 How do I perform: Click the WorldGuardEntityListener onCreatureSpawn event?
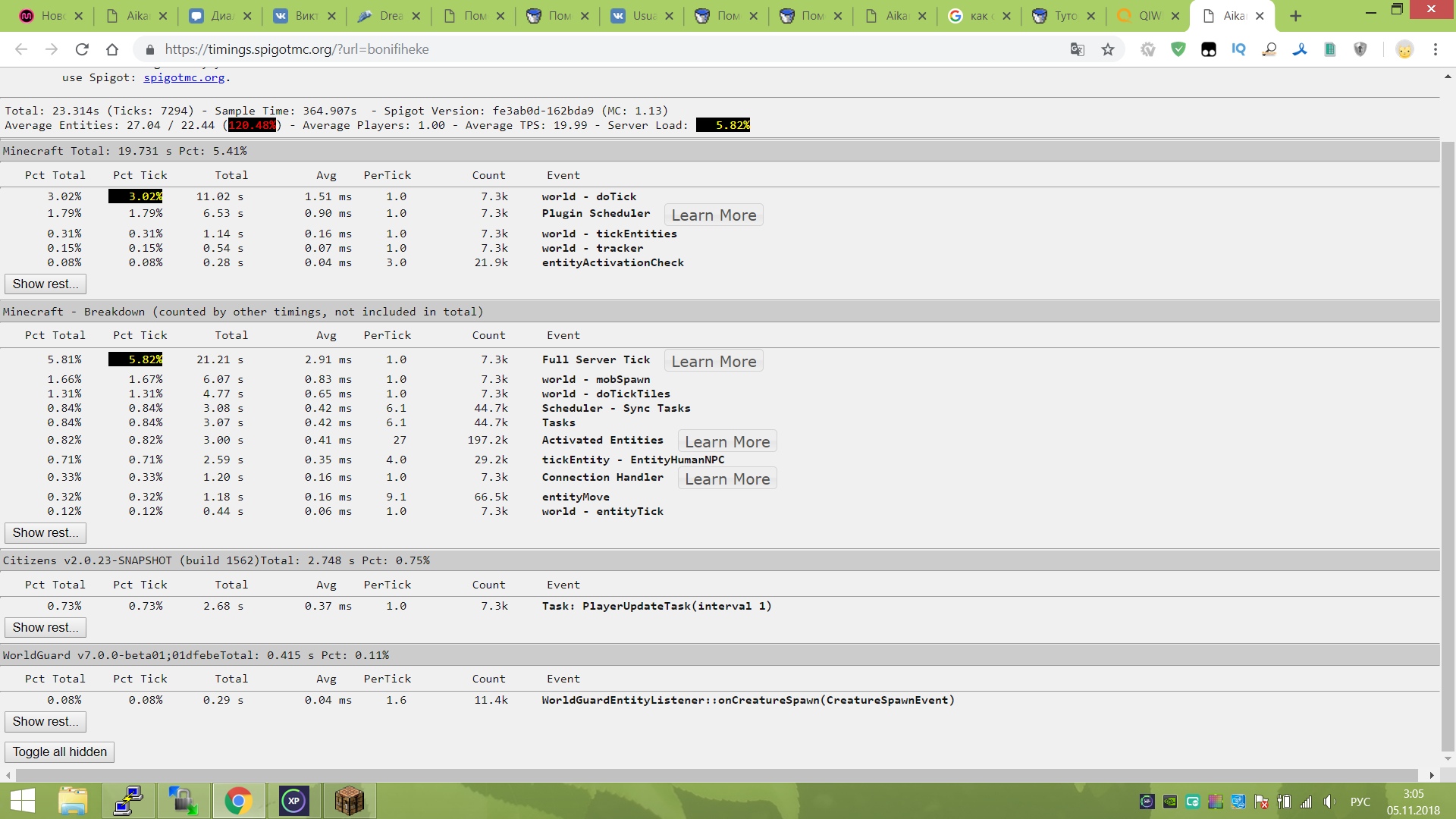coord(748,700)
